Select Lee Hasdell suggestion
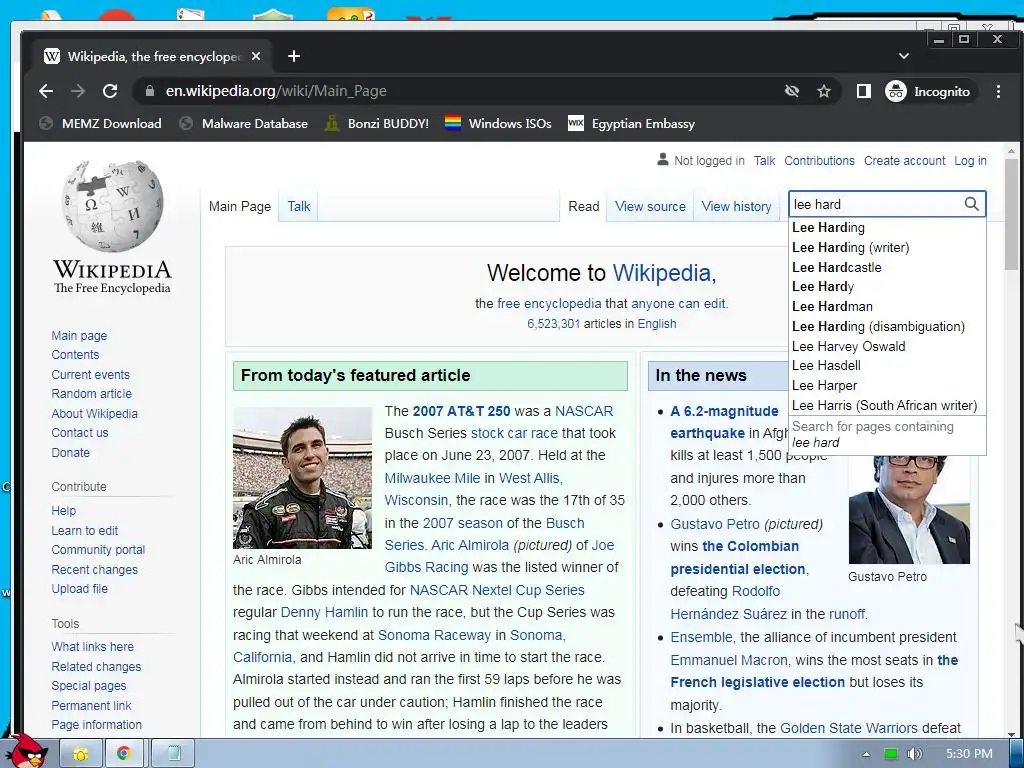Screen dimensions: 1024x768 (887, 366)
